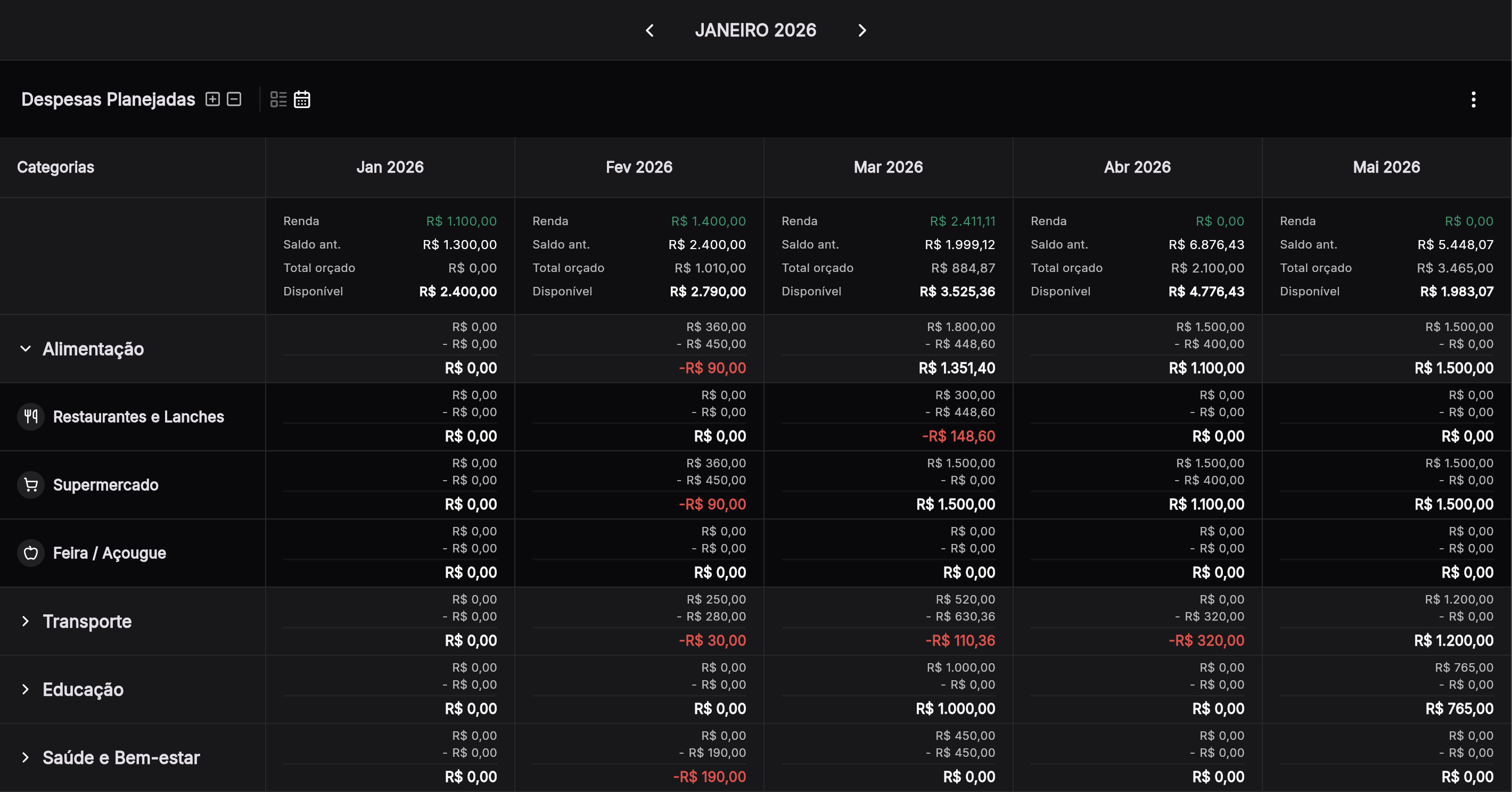The image size is (1512, 792).
Task: Click Educação Mai 2026 balance R$ 765,00
Action: (x=1460, y=708)
